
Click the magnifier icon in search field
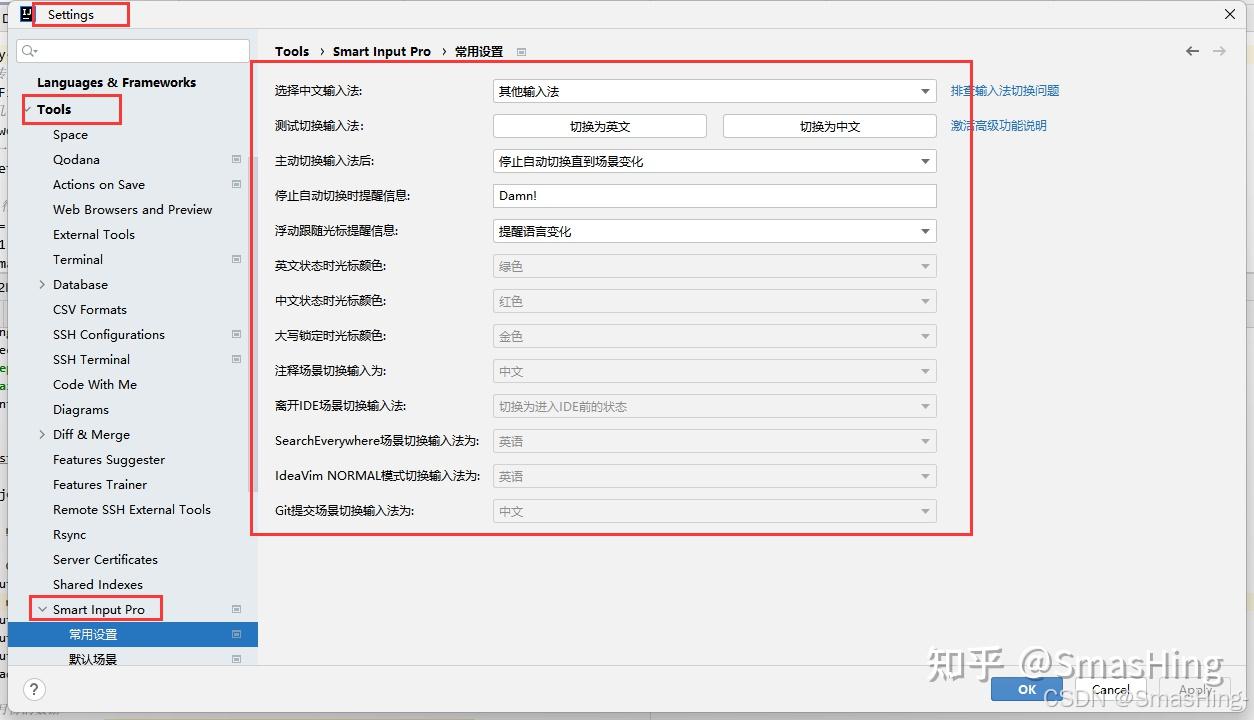(26, 50)
